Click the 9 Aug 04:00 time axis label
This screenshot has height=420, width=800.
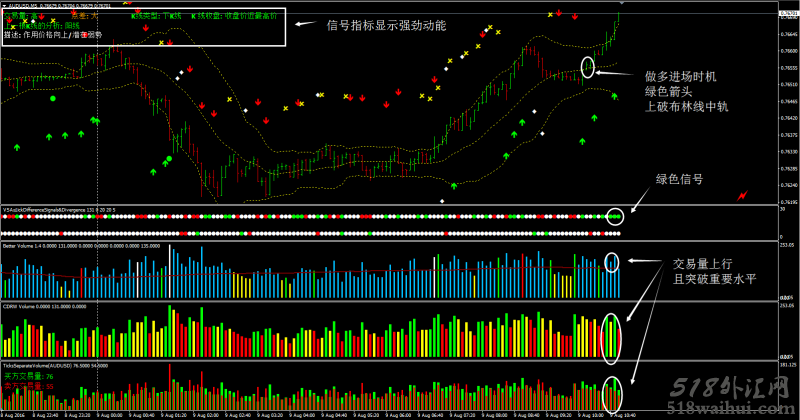point(301,415)
